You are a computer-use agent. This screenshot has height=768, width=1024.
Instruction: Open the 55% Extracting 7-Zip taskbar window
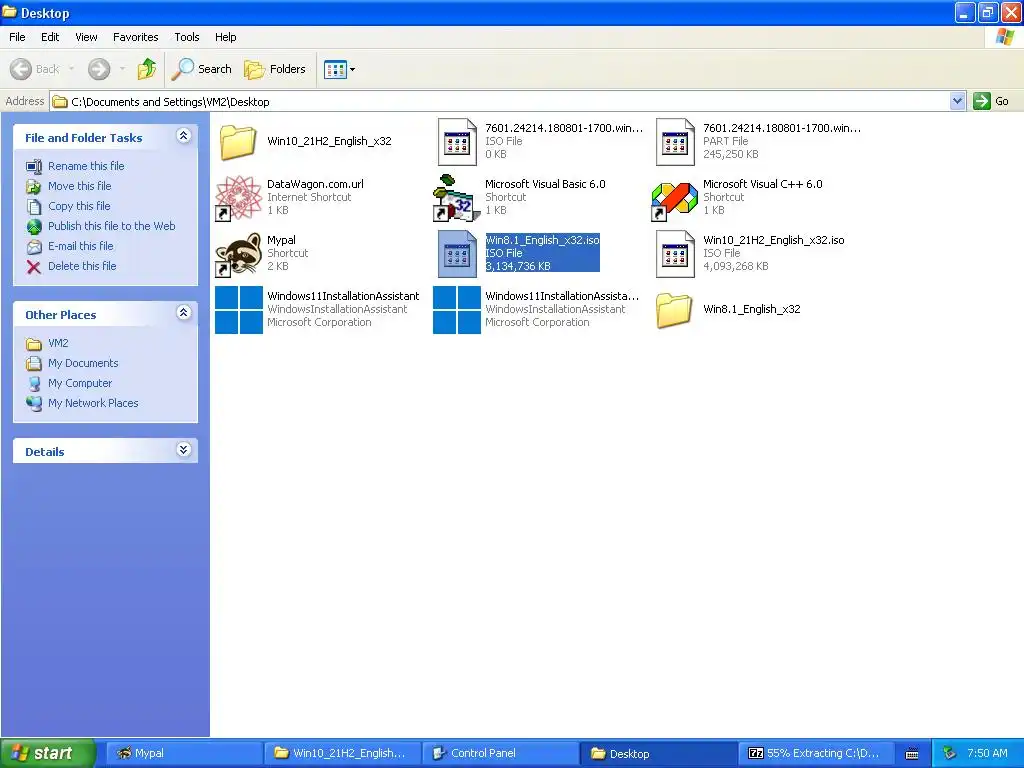click(x=817, y=753)
